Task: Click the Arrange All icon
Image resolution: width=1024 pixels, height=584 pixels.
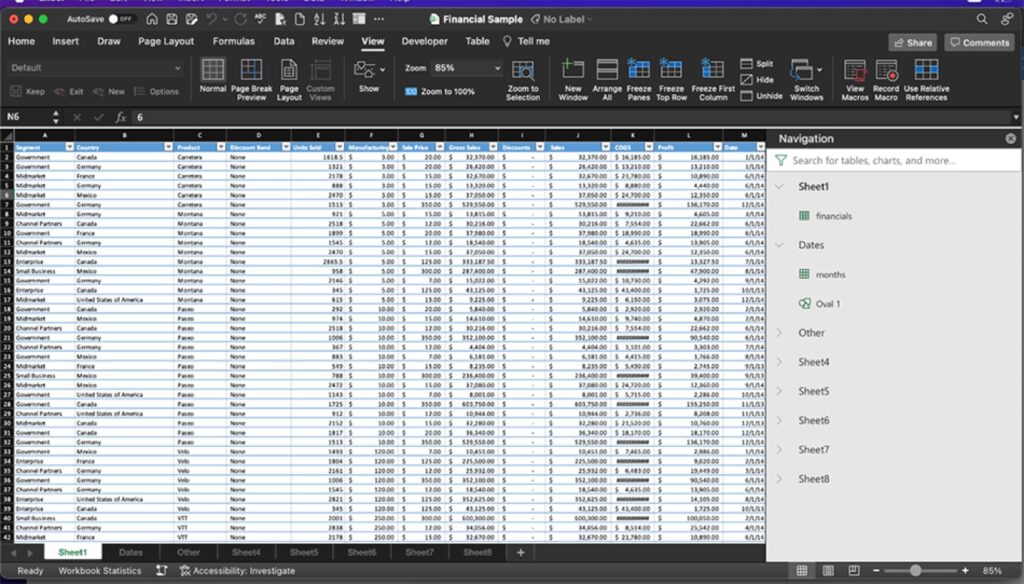Action: pyautogui.click(x=607, y=70)
